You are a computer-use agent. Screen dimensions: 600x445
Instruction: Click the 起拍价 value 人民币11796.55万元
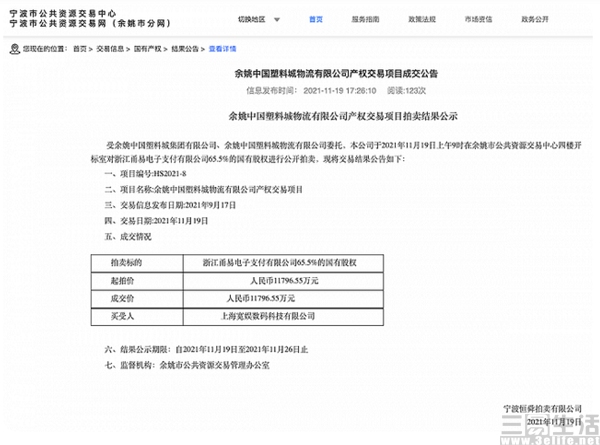(283, 281)
